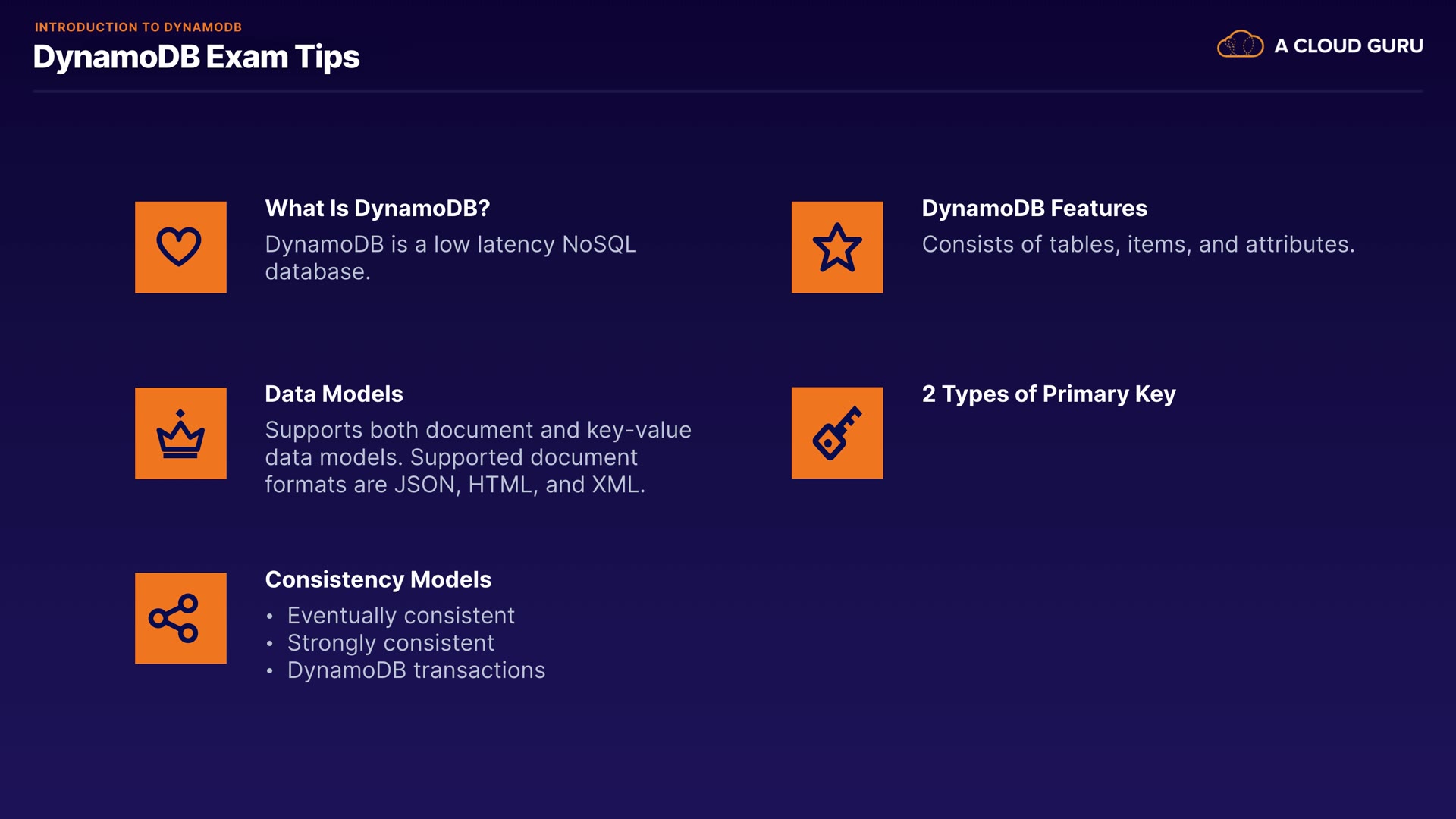Click the "Data Models" heading
The width and height of the screenshot is (1456, 819).
click(x=334, y=394)
